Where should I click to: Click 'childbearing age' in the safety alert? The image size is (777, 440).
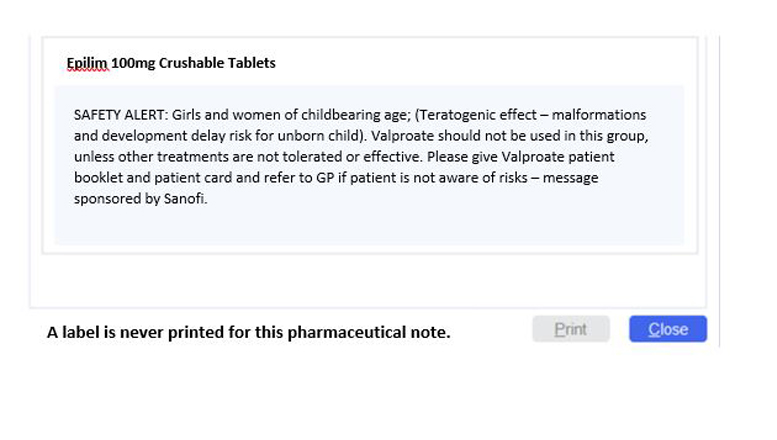[x=354, y=115]
